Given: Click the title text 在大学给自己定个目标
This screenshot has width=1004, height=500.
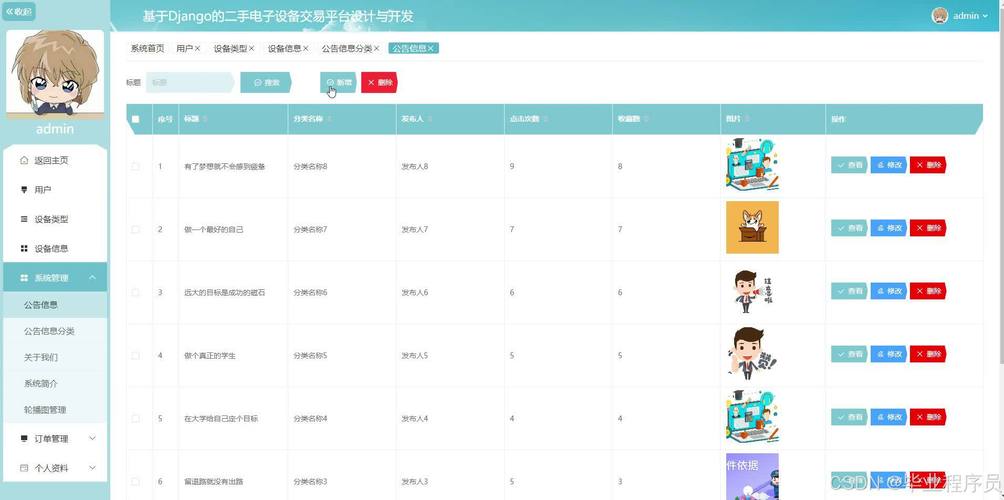Looking at the screenshot, I should pyautogui.click(x=221, y=419).
